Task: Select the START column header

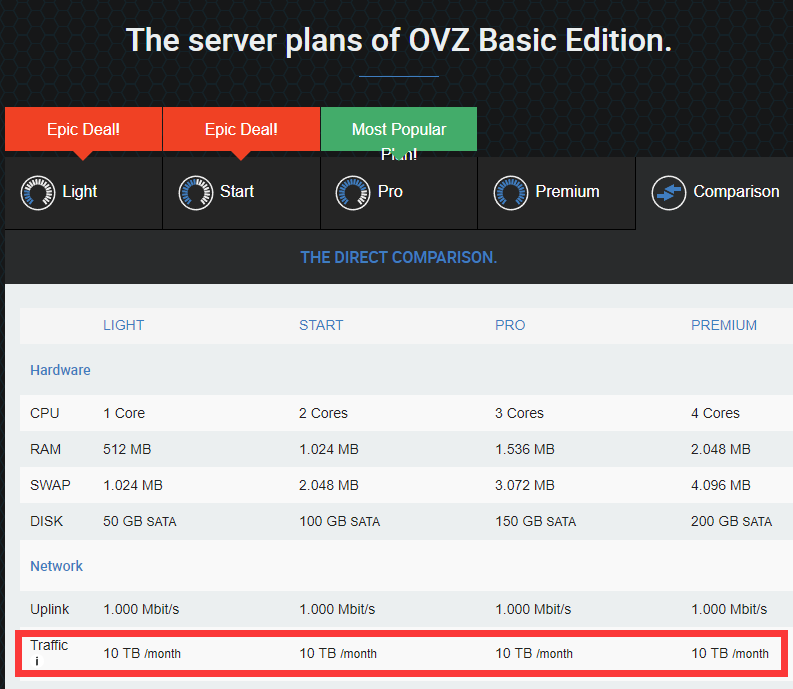Action: point(321,325)
